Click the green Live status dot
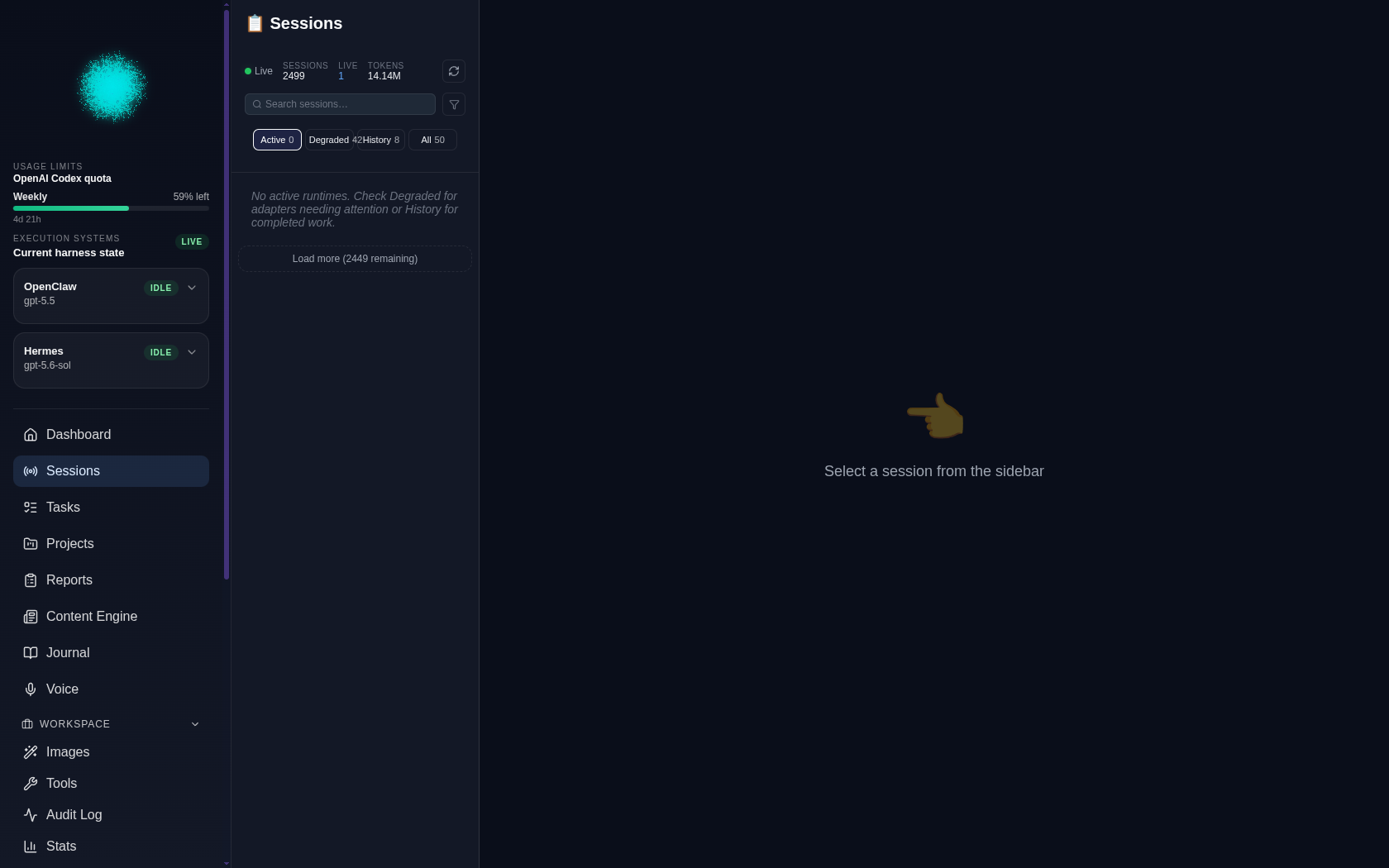 248,71
